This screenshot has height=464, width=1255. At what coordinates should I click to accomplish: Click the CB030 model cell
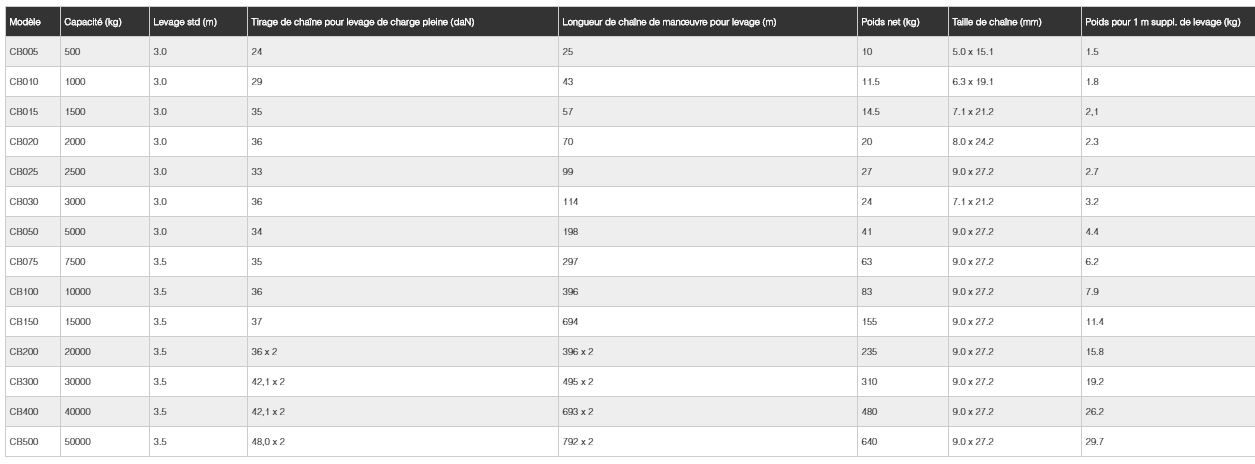point(24,201)
